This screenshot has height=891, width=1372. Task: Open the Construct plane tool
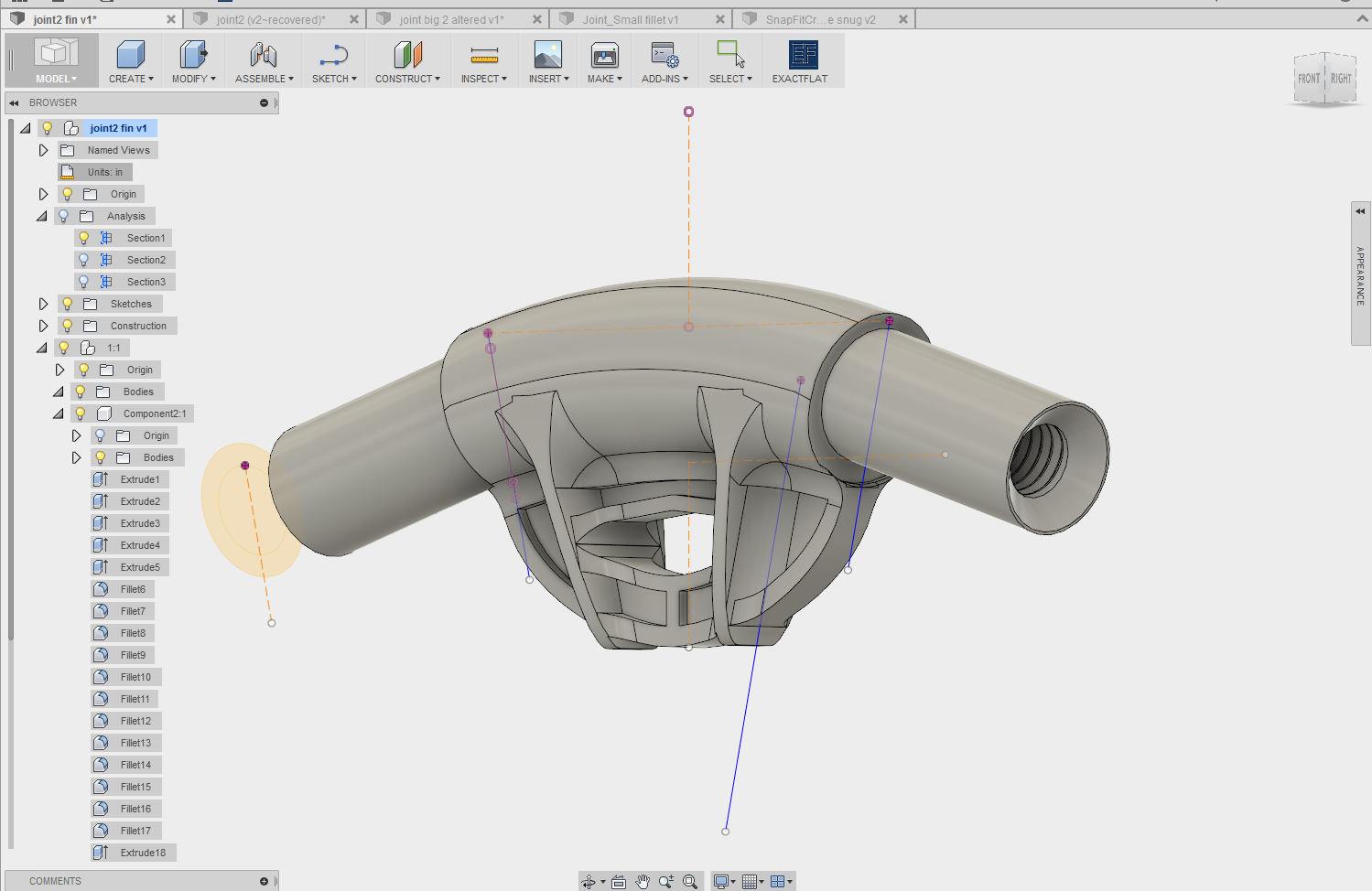click(x=407, y=56)
